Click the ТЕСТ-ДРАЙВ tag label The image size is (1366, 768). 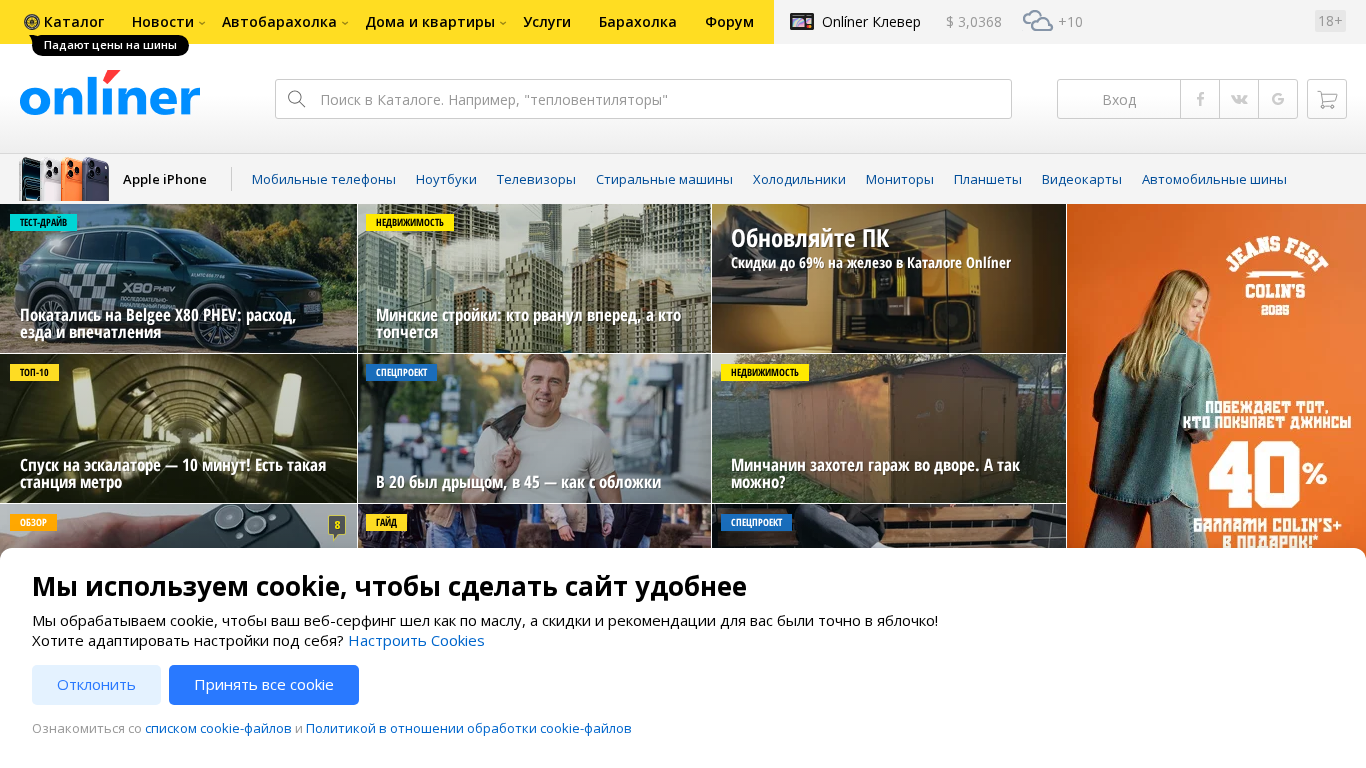[43, 222]
